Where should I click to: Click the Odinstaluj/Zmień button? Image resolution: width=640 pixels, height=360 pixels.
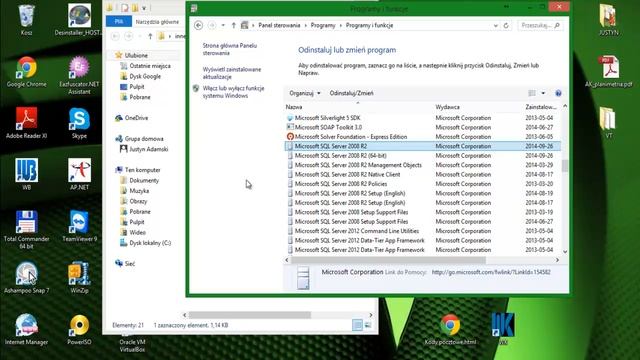click(351, 93)
